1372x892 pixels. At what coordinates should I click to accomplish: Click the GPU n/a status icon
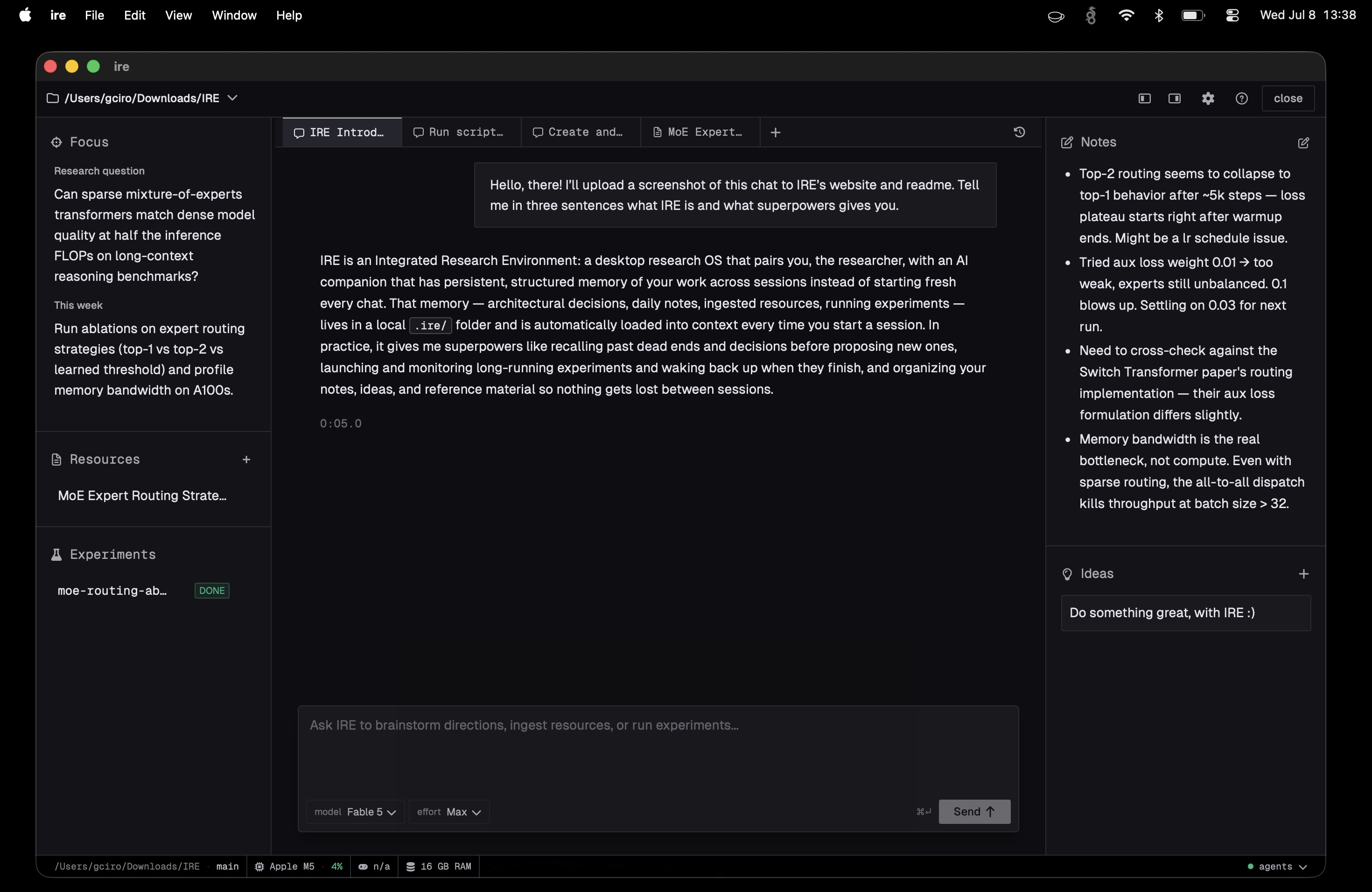coord(363,866)
